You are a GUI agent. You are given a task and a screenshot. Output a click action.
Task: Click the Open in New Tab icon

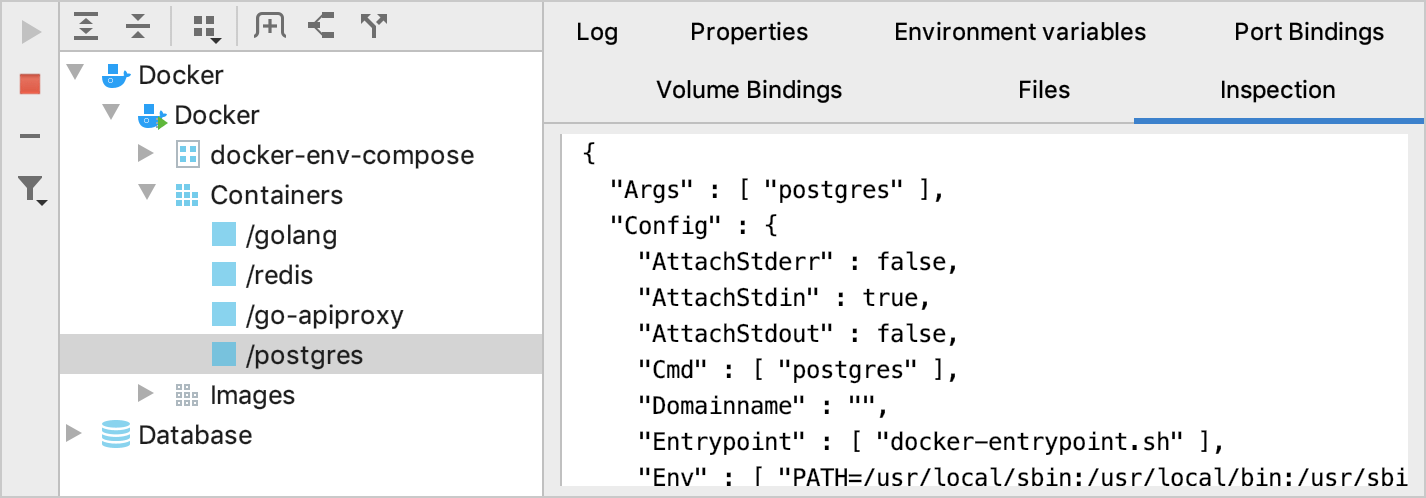[x=269, y=27]
